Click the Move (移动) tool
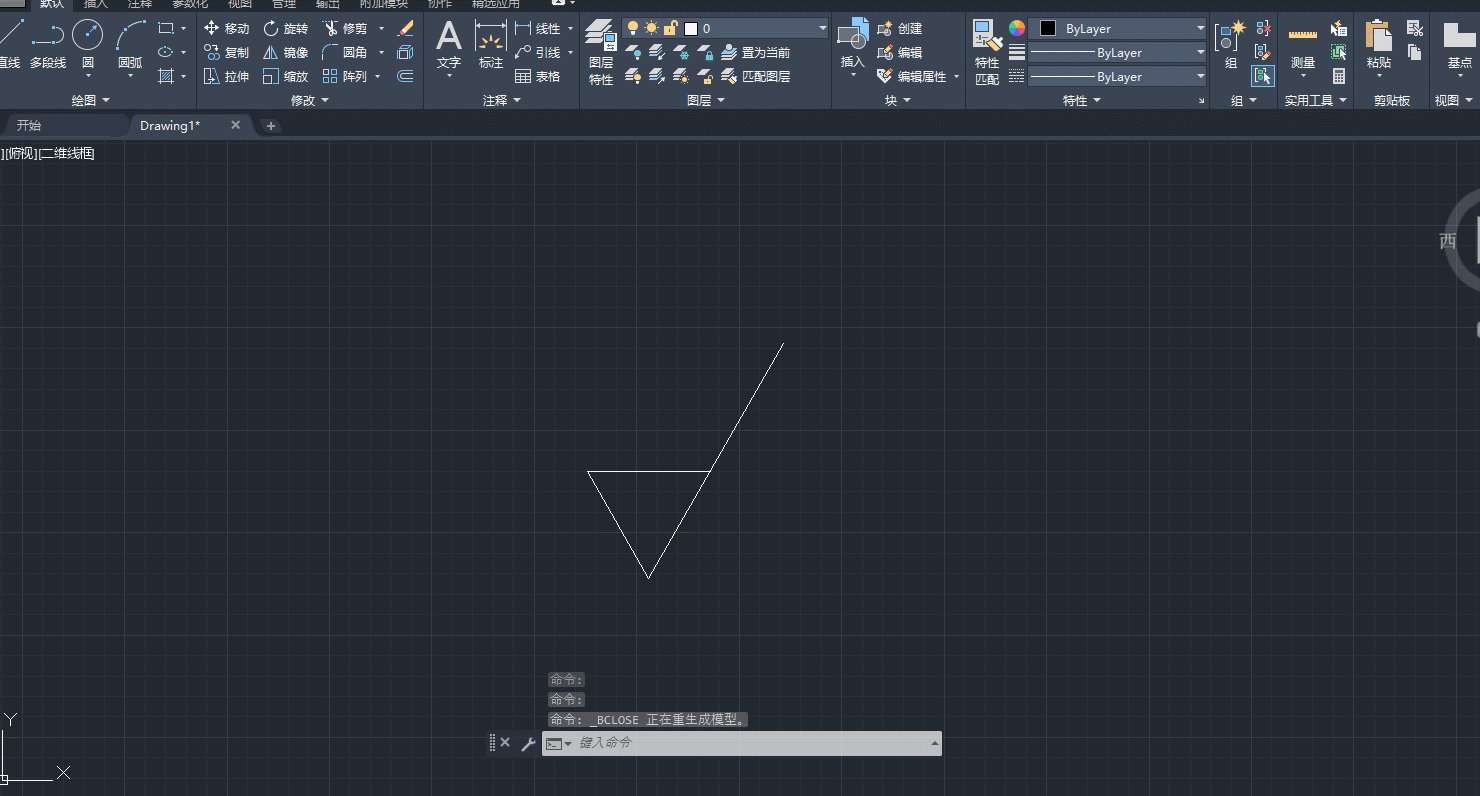Image resolution: width=1480 pixels, height=796 pixels. [x=227, y=28]
